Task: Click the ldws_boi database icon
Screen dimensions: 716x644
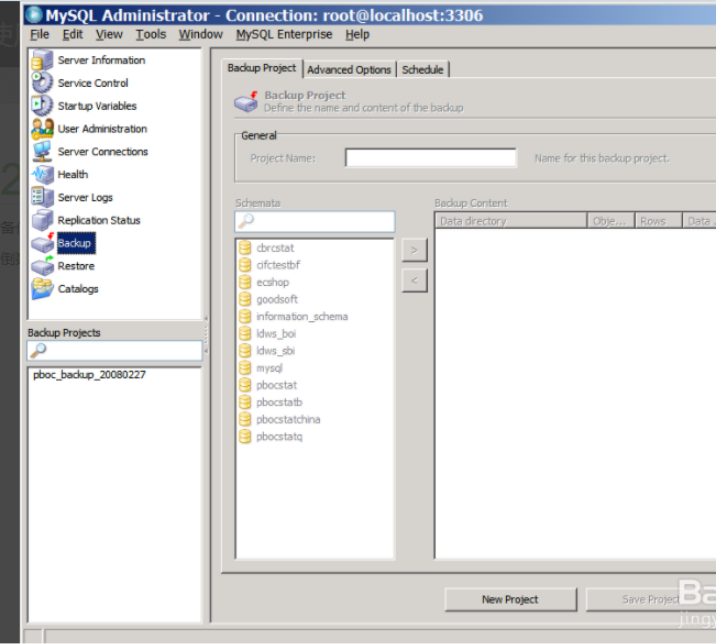Action: 245,333
